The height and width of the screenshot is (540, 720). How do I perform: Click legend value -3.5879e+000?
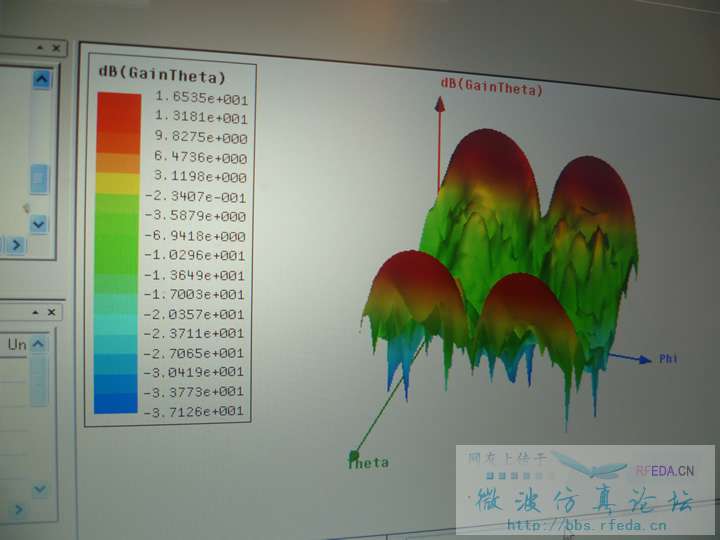(x=196, y=216)
